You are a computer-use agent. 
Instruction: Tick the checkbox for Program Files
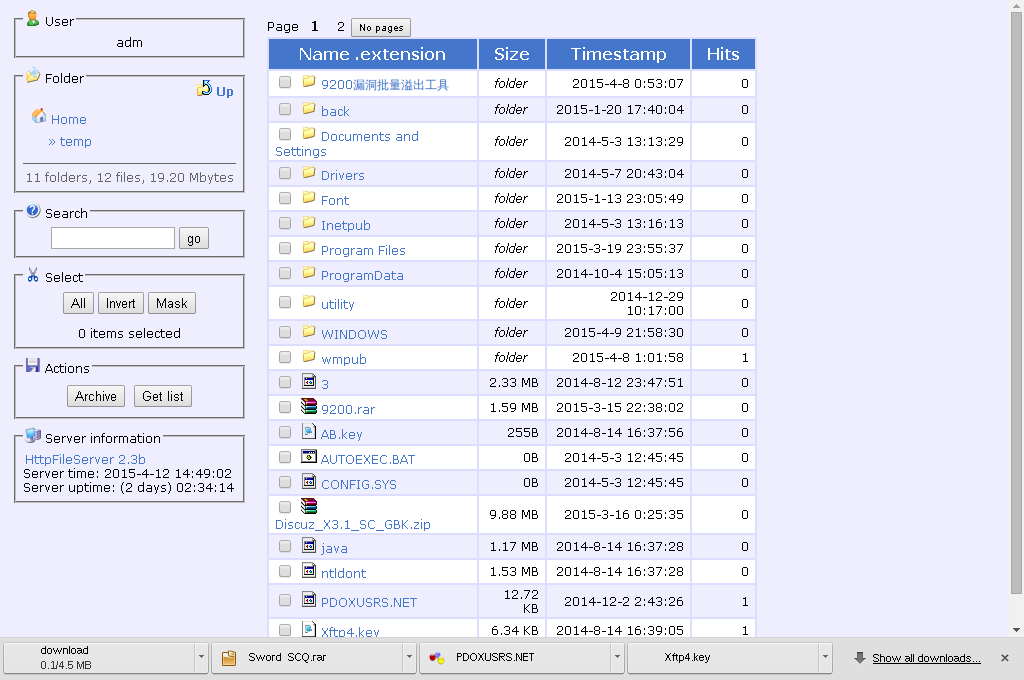285,248
